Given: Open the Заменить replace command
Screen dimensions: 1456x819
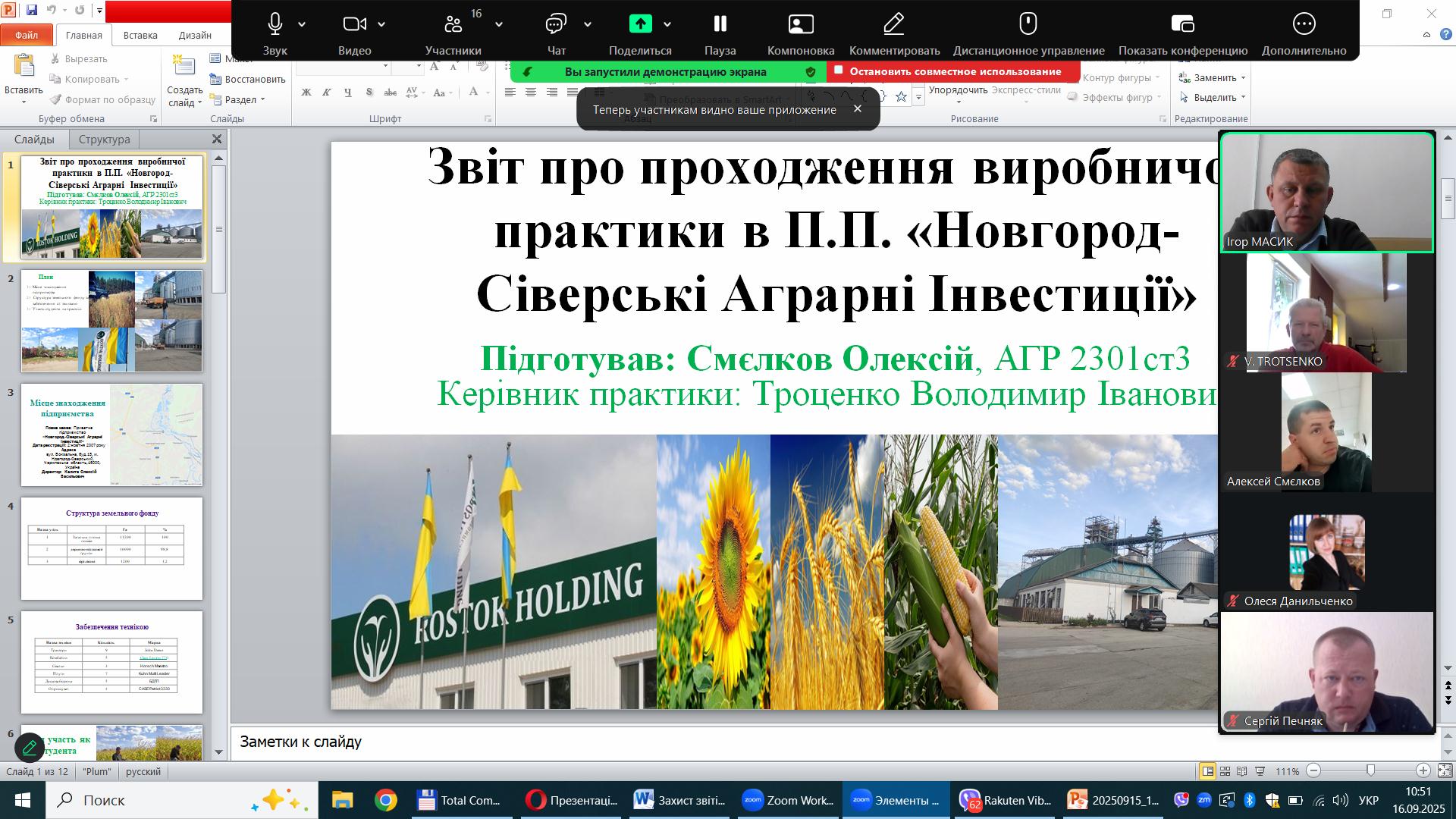Looking at the screenshot, I should (x=1212, y=77).
